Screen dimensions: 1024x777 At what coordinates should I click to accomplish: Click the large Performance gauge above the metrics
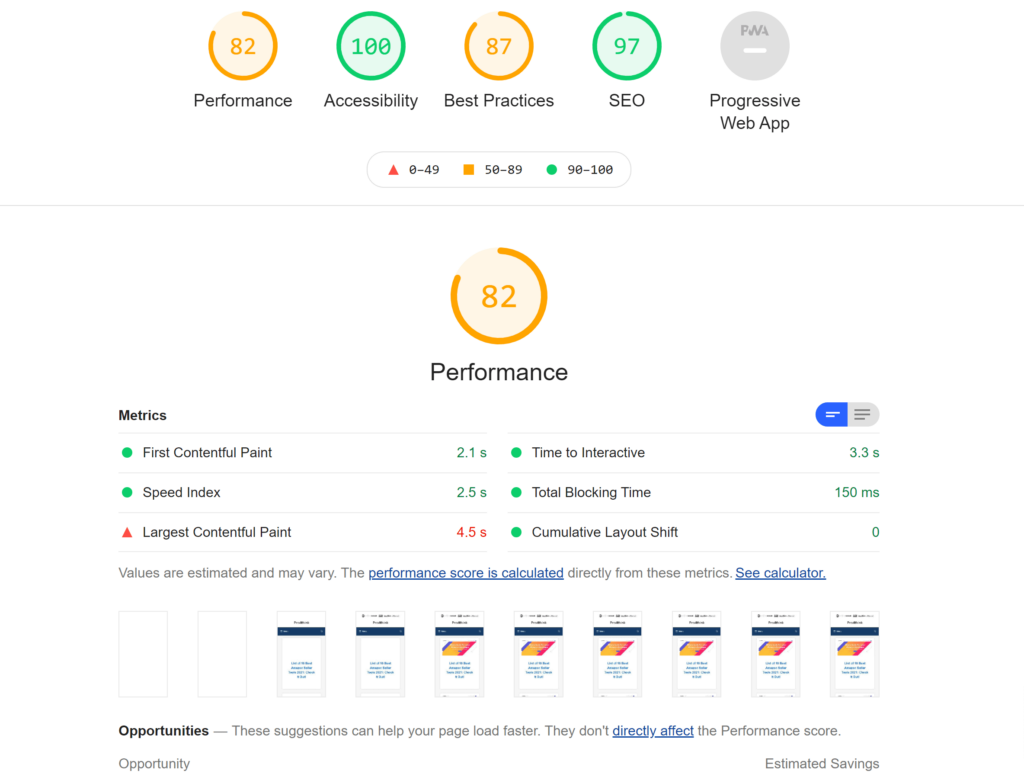tap(499, 296)
